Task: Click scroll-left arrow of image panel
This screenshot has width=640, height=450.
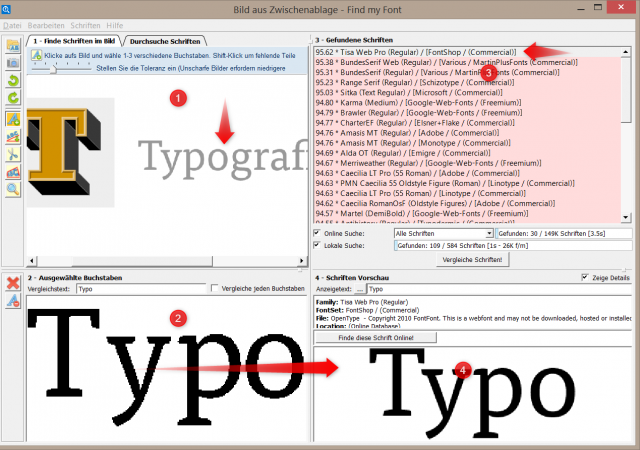Action: (32, 261)
